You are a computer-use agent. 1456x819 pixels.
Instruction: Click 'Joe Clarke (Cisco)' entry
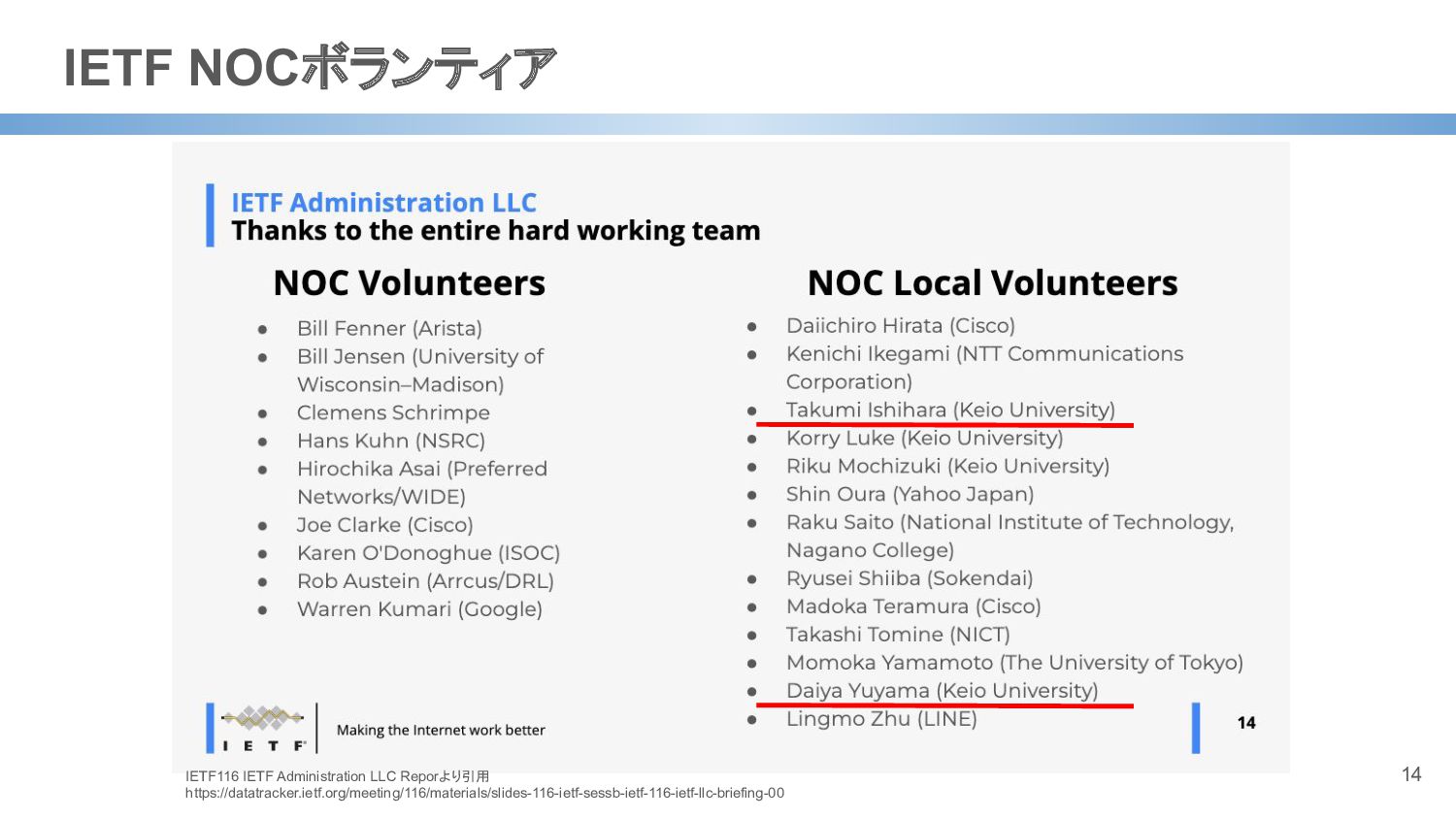[x=384, y=526]
